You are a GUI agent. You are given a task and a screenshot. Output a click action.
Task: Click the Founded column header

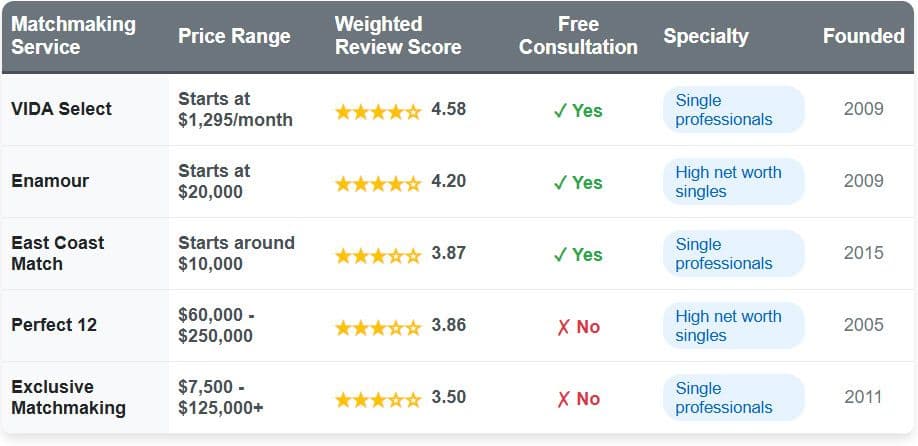click(863, 36)
